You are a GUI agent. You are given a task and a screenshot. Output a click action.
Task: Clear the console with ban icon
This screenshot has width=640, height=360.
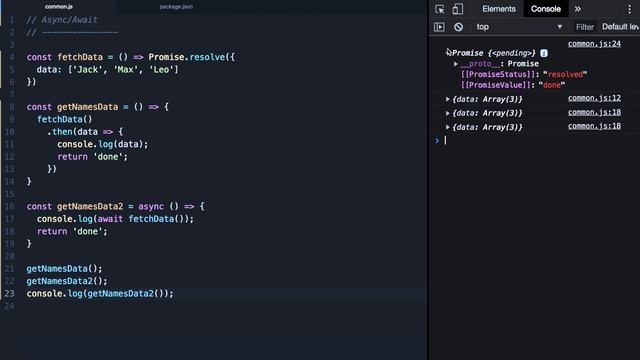point(458,27)
